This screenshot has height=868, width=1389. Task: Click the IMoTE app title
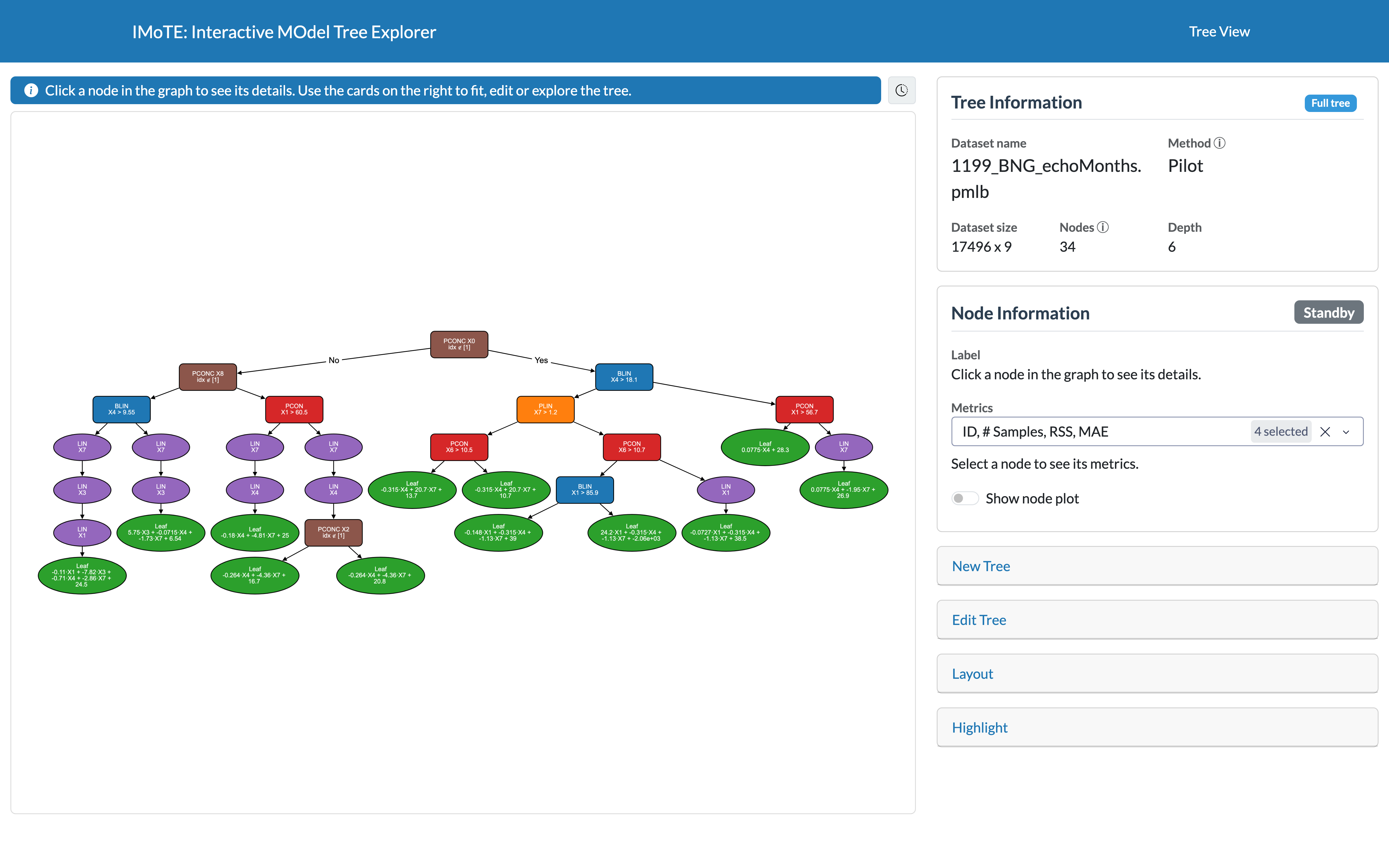tap(284, 32)
